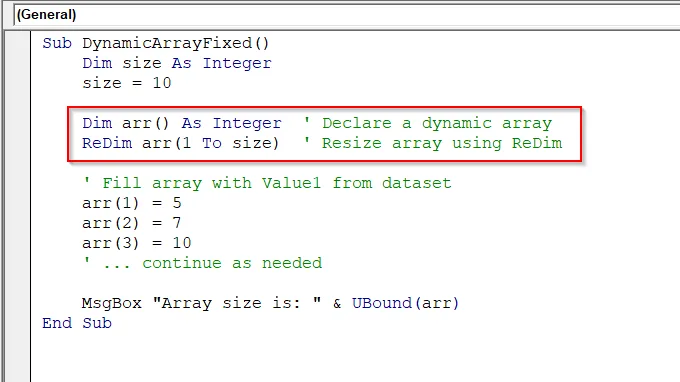Click the comment 'Fill array with Value1 from dataset'
Screen dimensions: 680x382
coord(267,183)
